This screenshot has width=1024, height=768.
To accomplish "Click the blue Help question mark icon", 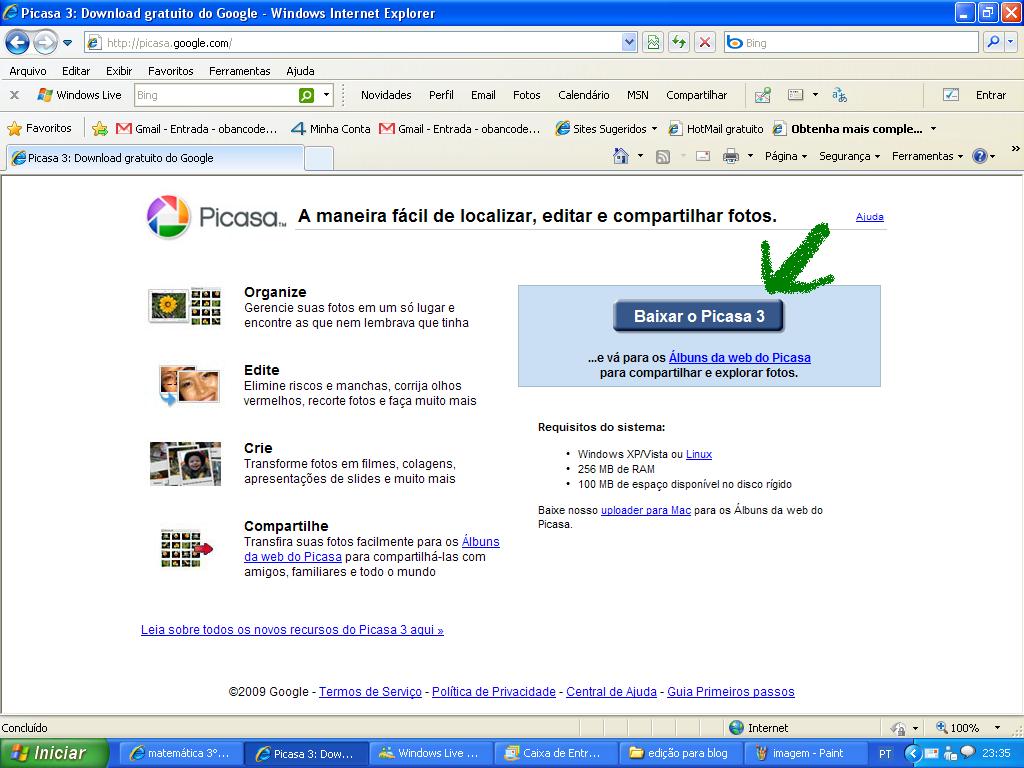I will (980, 156).
